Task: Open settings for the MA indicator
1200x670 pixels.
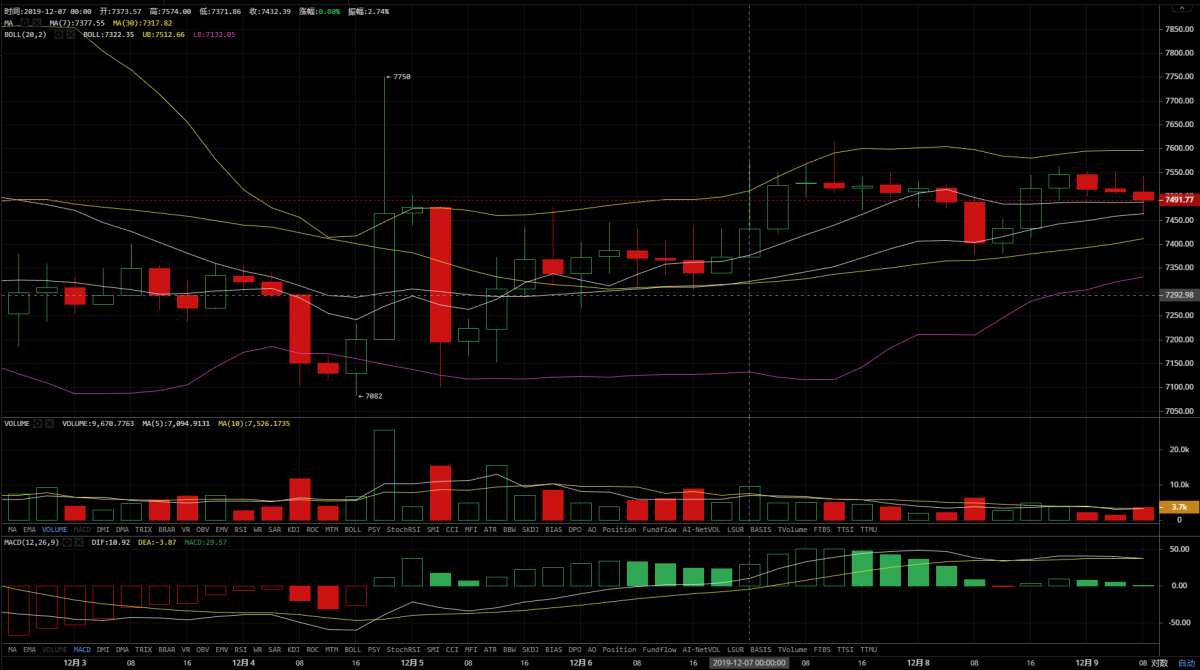Action: (x=23, y=22)
